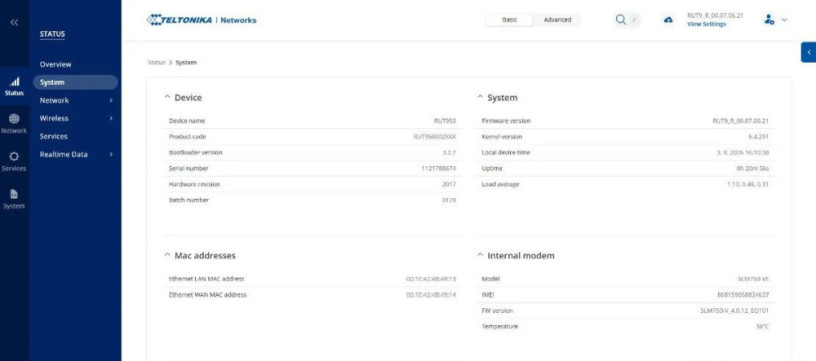Click the FW version value SLM750-V_4.0.12_EQ101
Screen dimensions: 816x361
tap(735, 311)
